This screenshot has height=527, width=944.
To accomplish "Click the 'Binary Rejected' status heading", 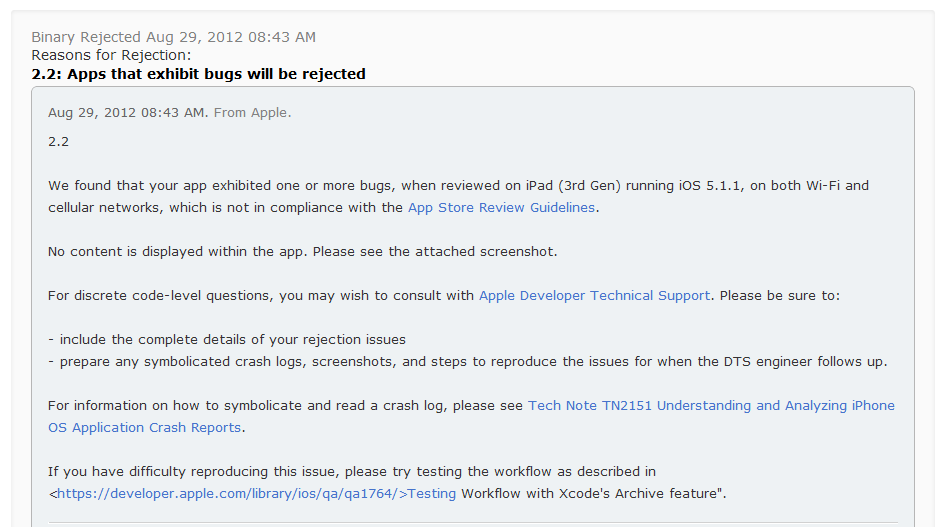I will [x=86, y=37].
